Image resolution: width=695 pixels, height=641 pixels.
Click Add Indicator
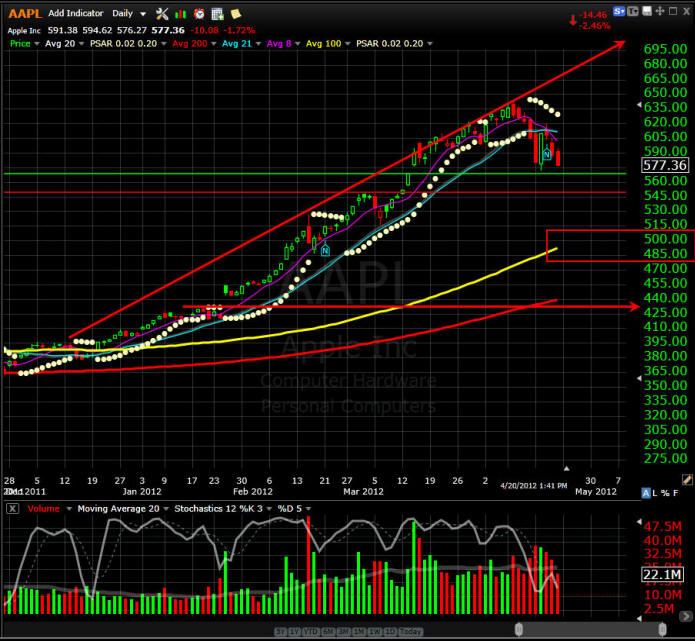pos(74,14)
